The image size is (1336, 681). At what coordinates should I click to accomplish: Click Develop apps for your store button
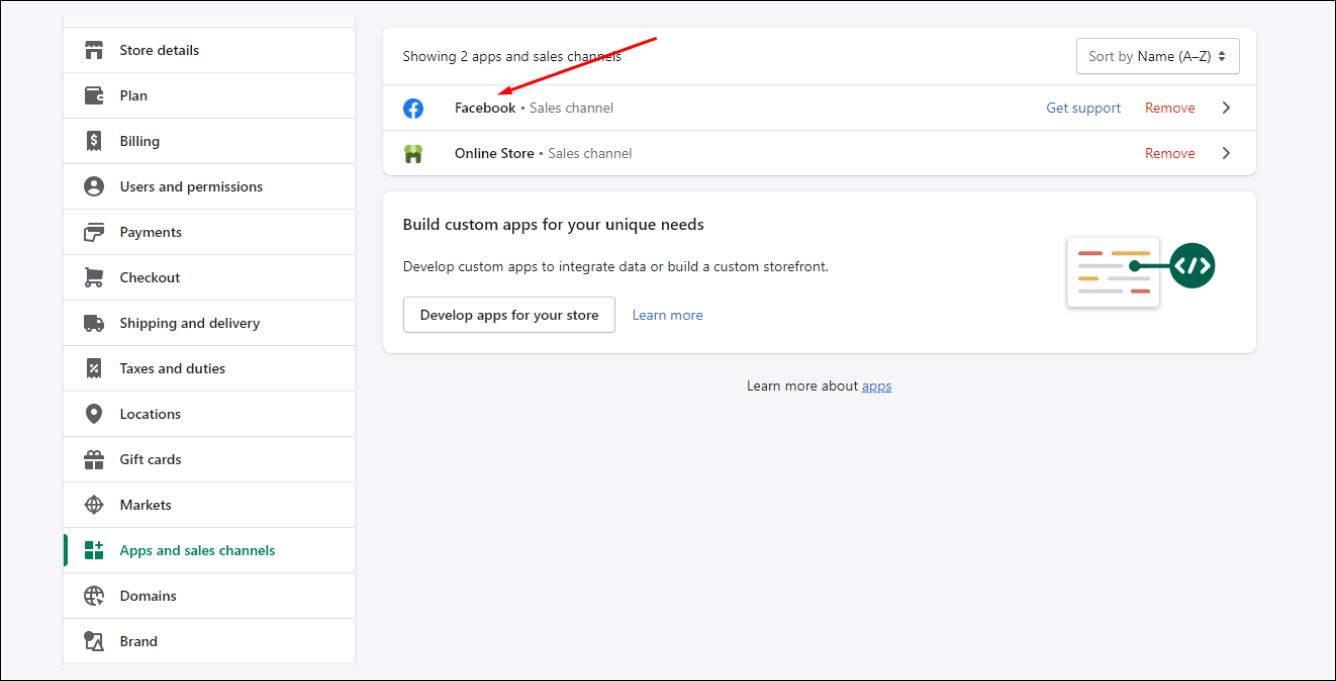pyautogui.click(x=509, y=315)
